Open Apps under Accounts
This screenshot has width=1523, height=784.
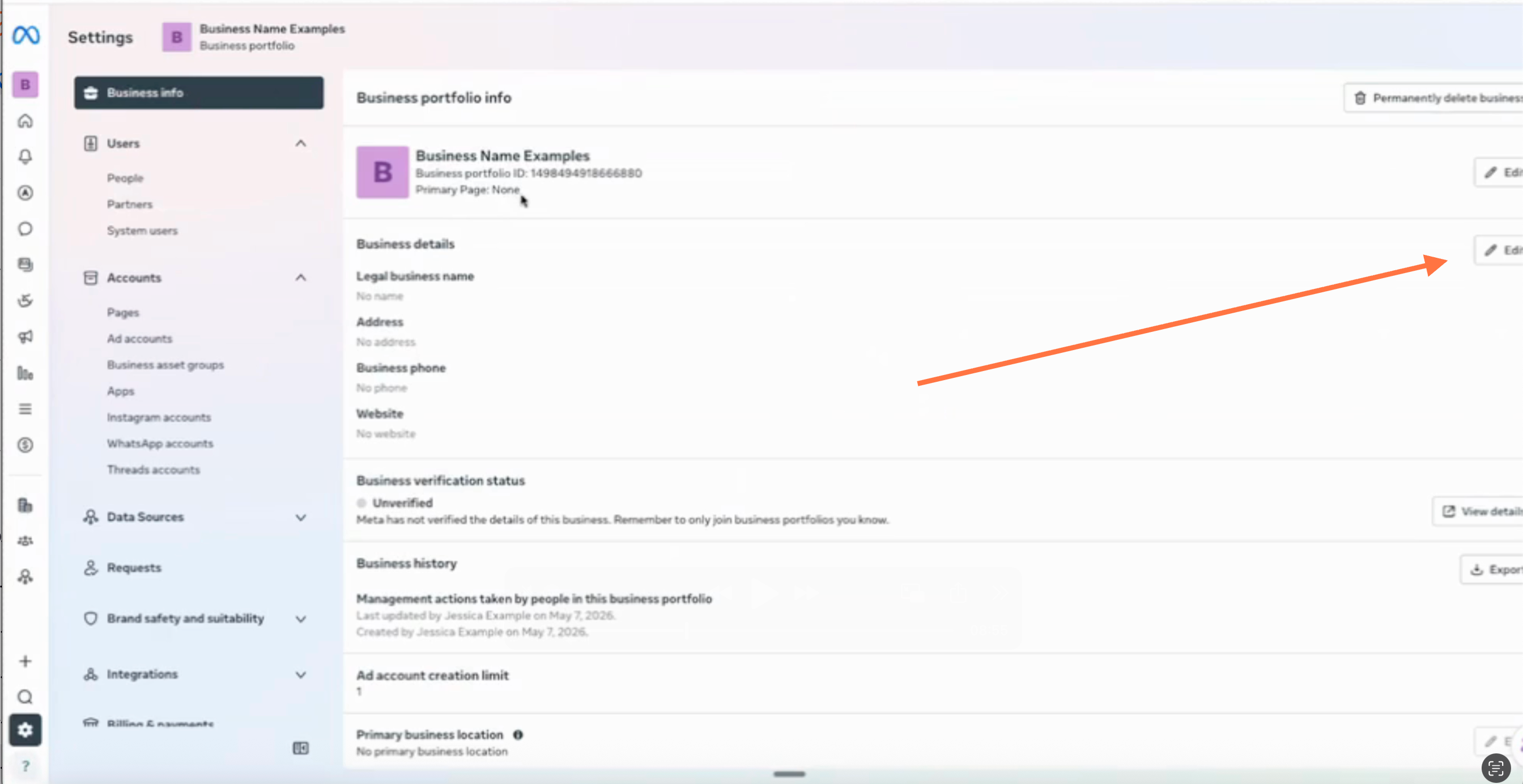click(x=121, y=391)
